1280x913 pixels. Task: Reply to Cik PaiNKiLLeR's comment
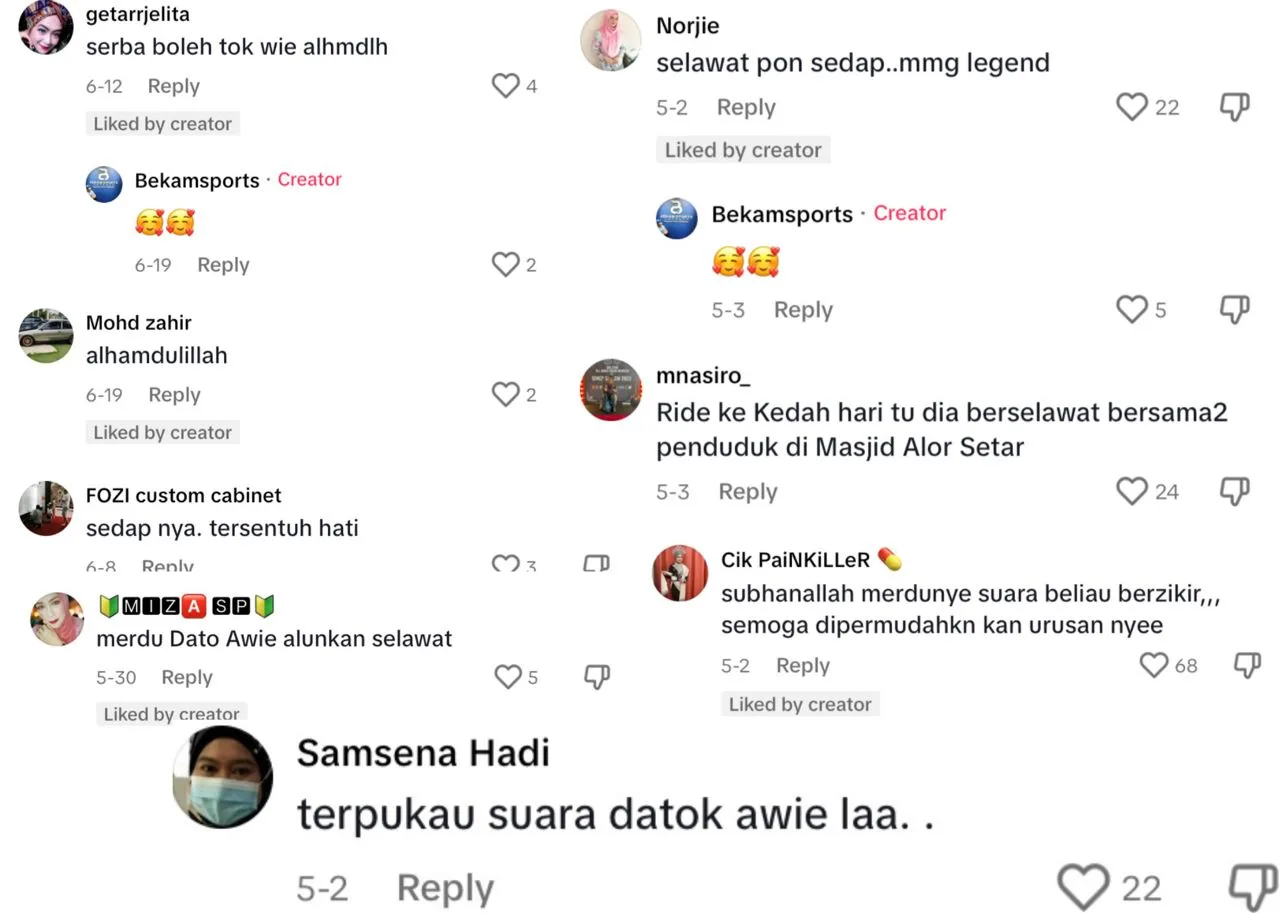[x=803, y=665]
